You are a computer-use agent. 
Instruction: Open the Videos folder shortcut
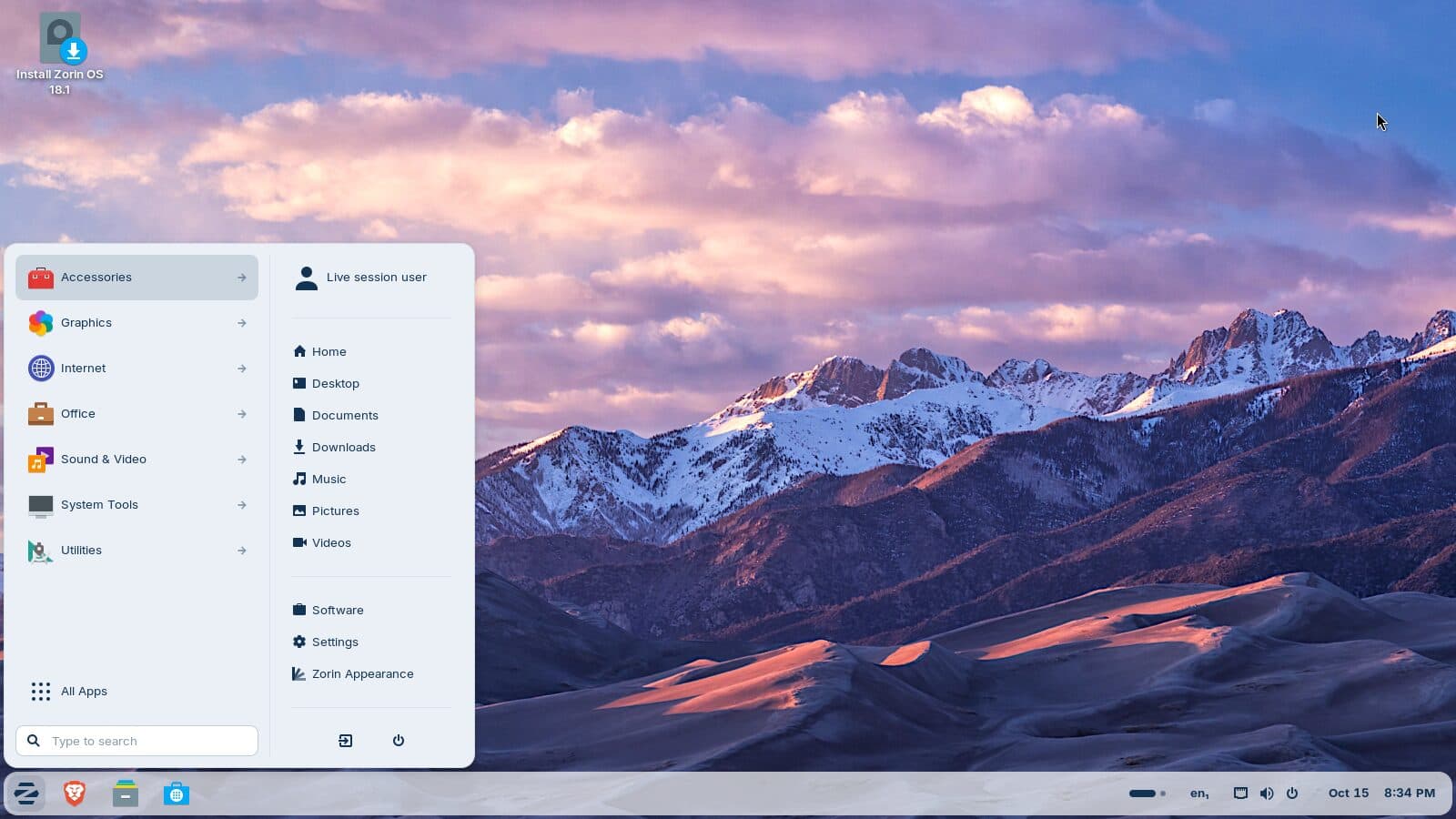(371, 542)
